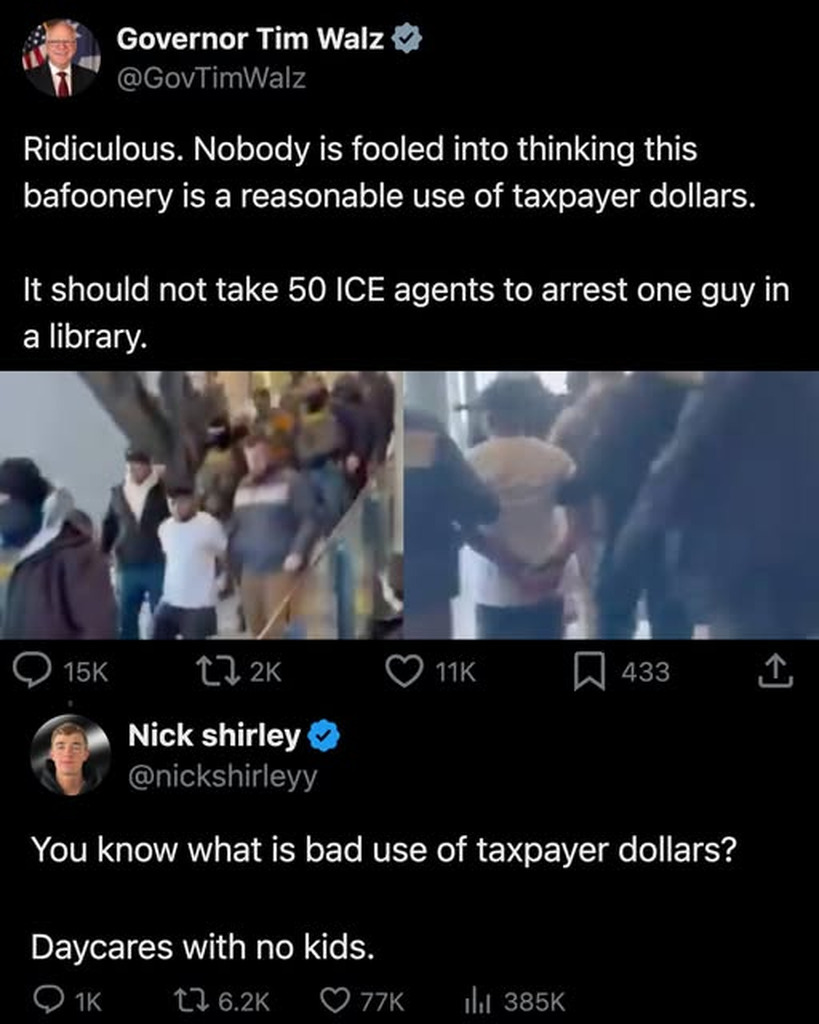
Task: Visit the @GovTimWalz handle link
Action: [x=211, y=78]
